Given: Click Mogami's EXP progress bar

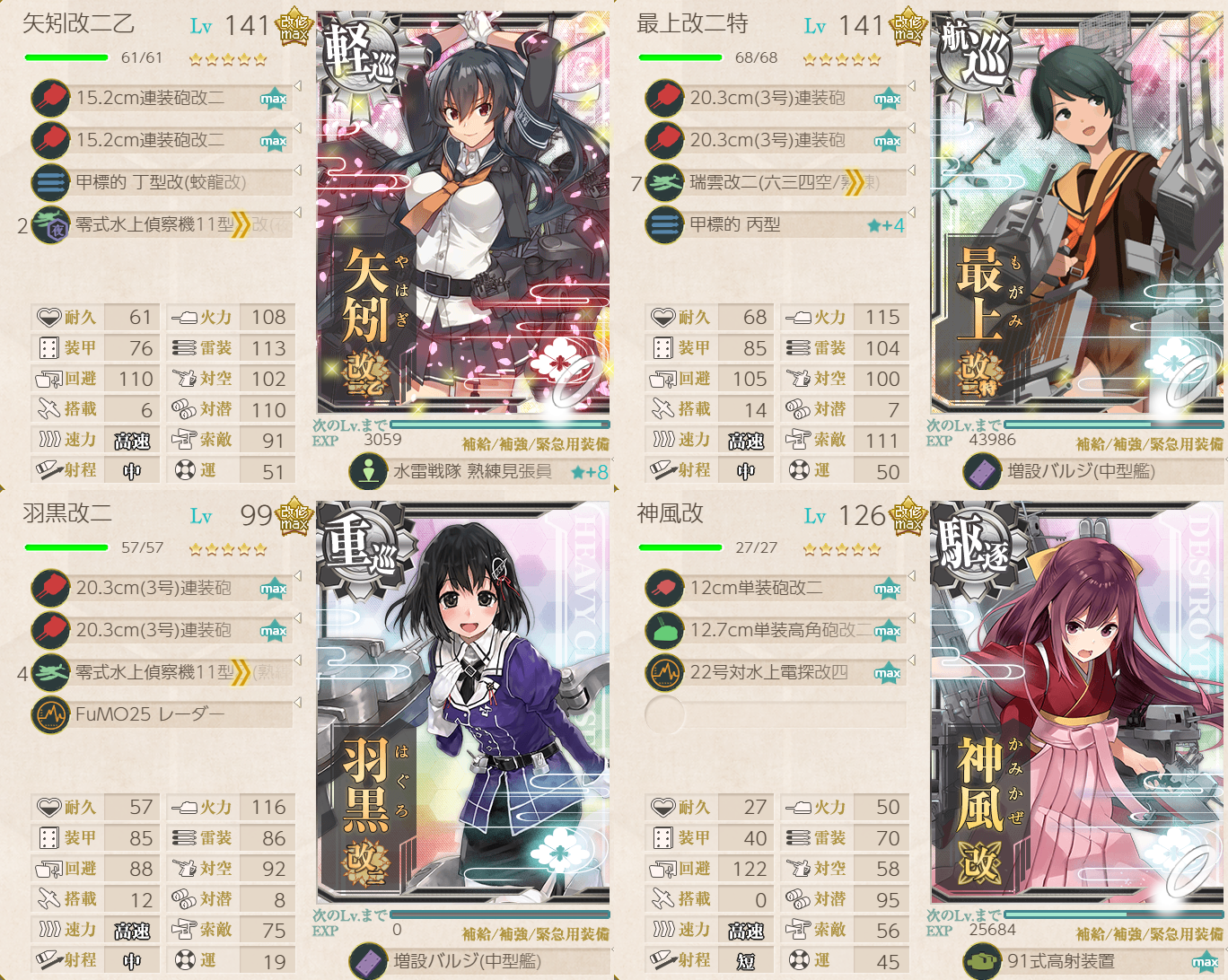Looking at the screenshot, I should point(1113,424).
